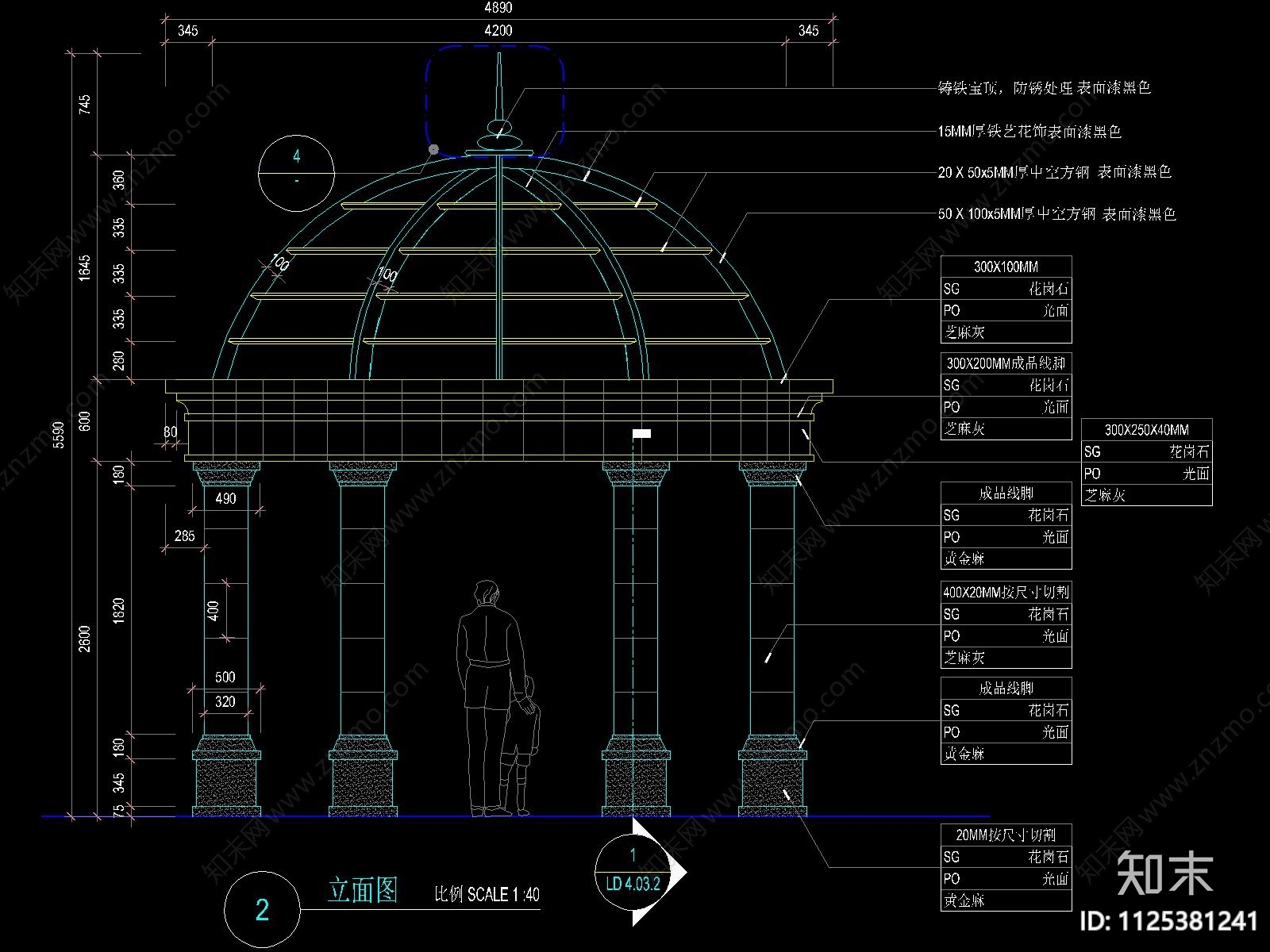Select the 4200 width dimension text

498,31
